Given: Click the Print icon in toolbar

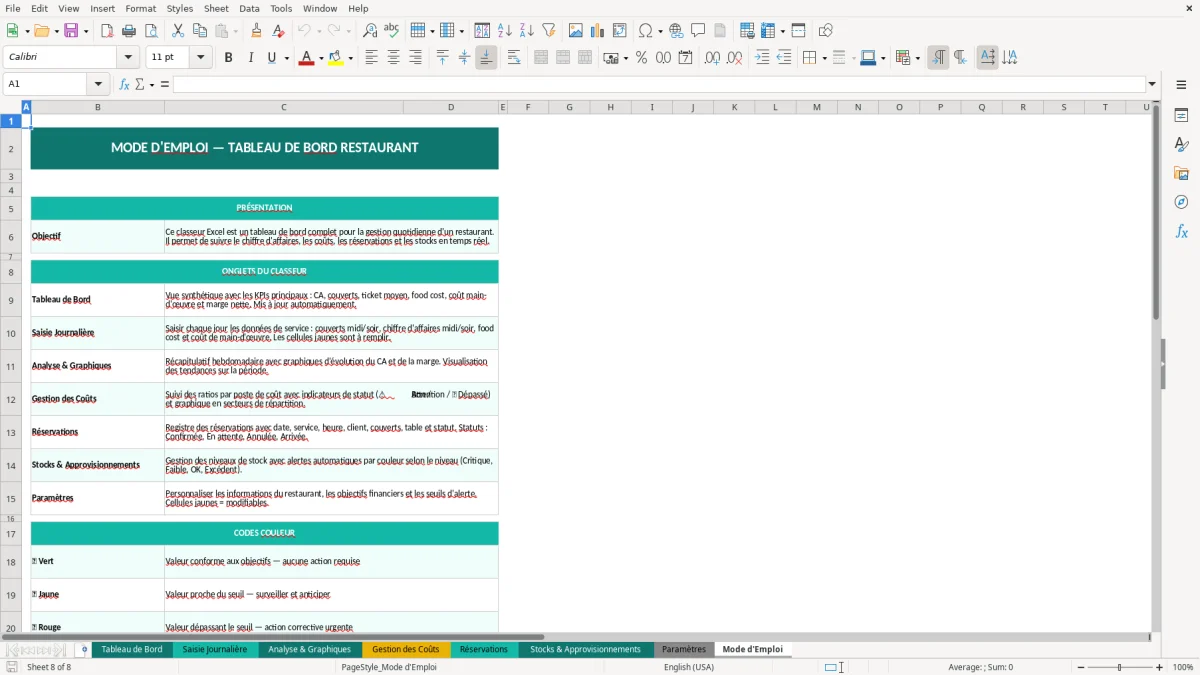Looking at the screenshot, I should [x=129, y=31].
